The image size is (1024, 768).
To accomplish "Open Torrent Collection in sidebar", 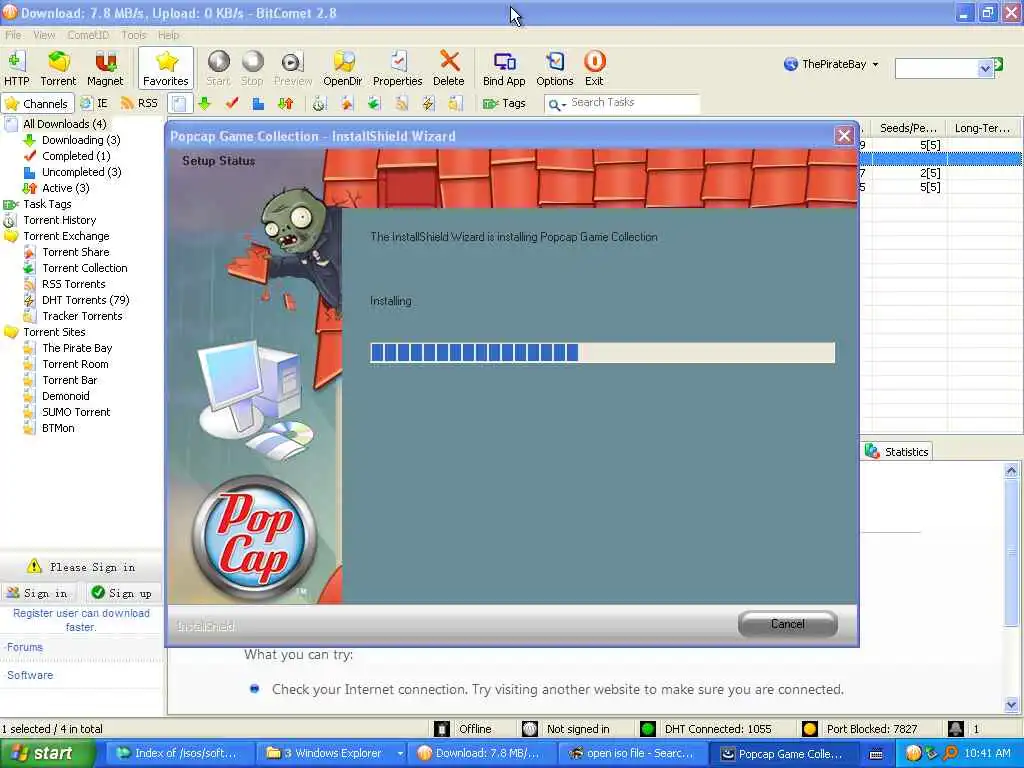I will point(85,268).
